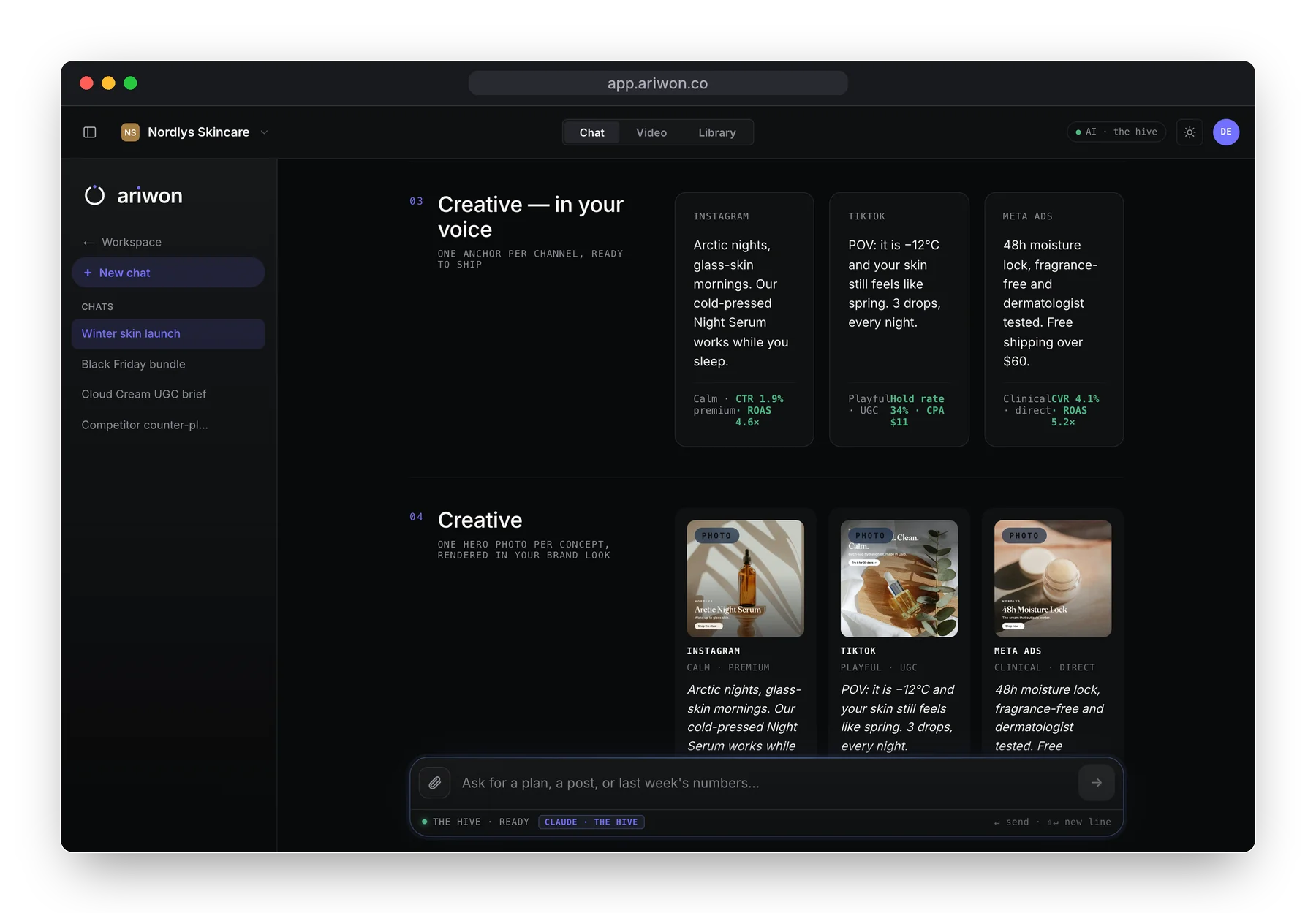
Task: Open the DE user profile avatar
Action: pyautogui.click(x=1226, y=132)
